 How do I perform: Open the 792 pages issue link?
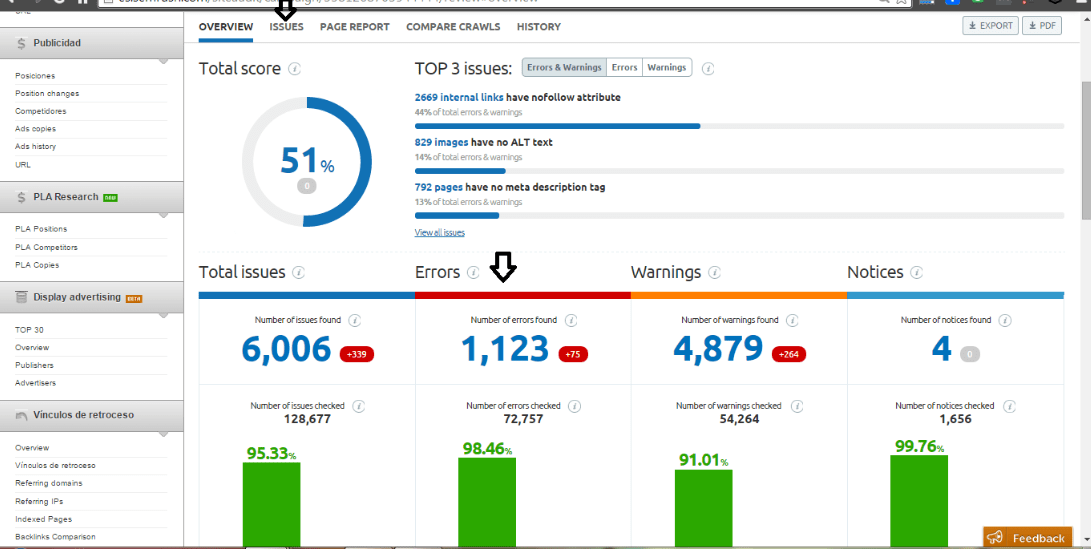coord(438,187)
